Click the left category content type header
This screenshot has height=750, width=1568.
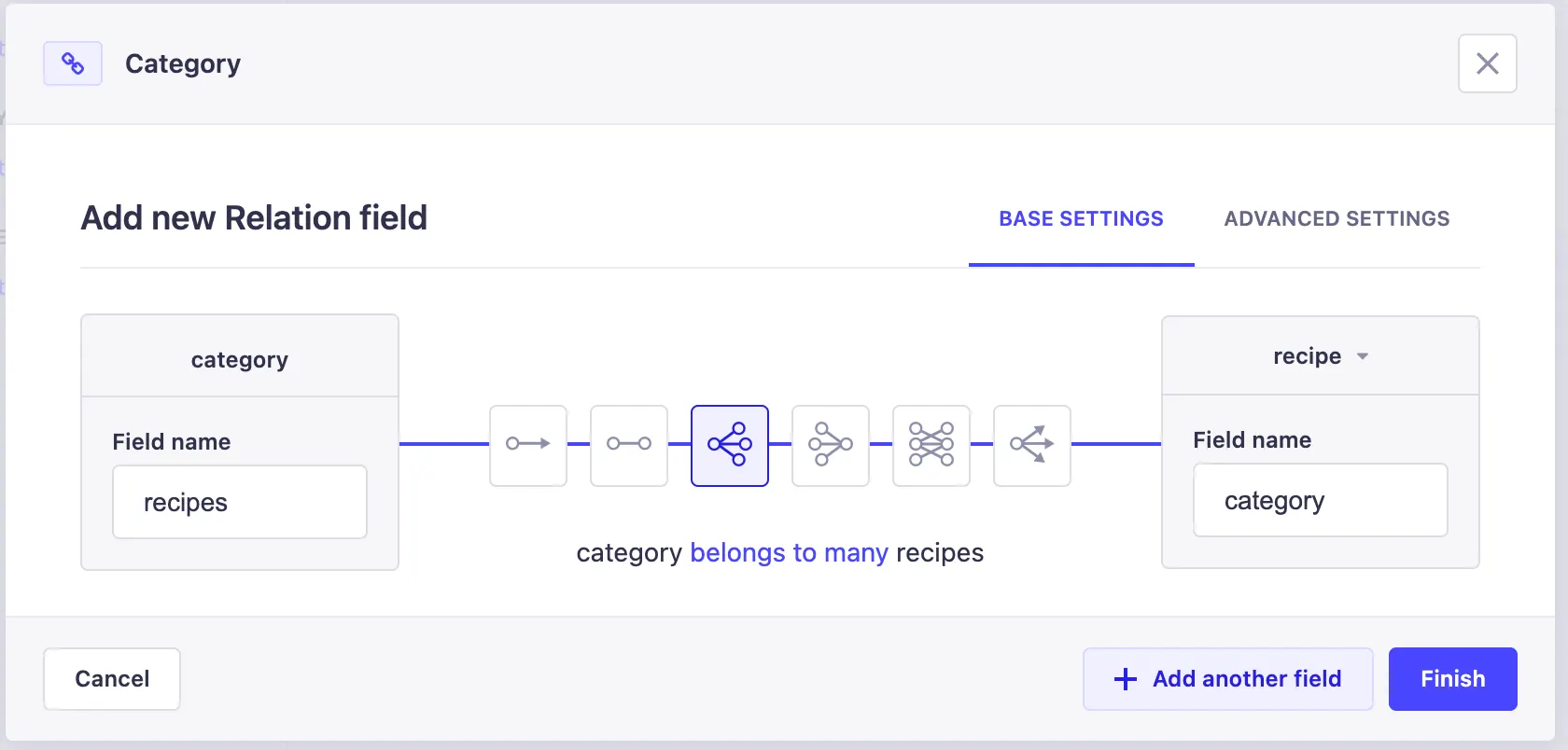click(240, 359)
